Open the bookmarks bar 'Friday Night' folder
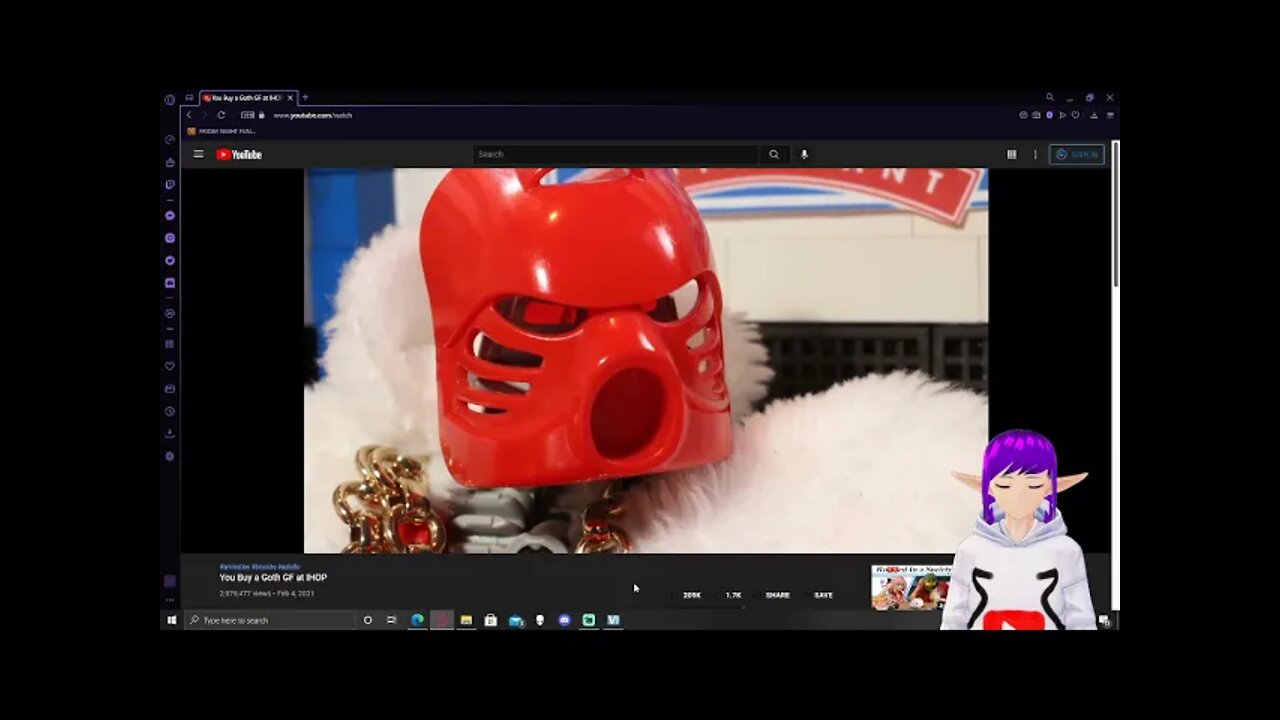The image size is (1280, 720). coord(221,131)
